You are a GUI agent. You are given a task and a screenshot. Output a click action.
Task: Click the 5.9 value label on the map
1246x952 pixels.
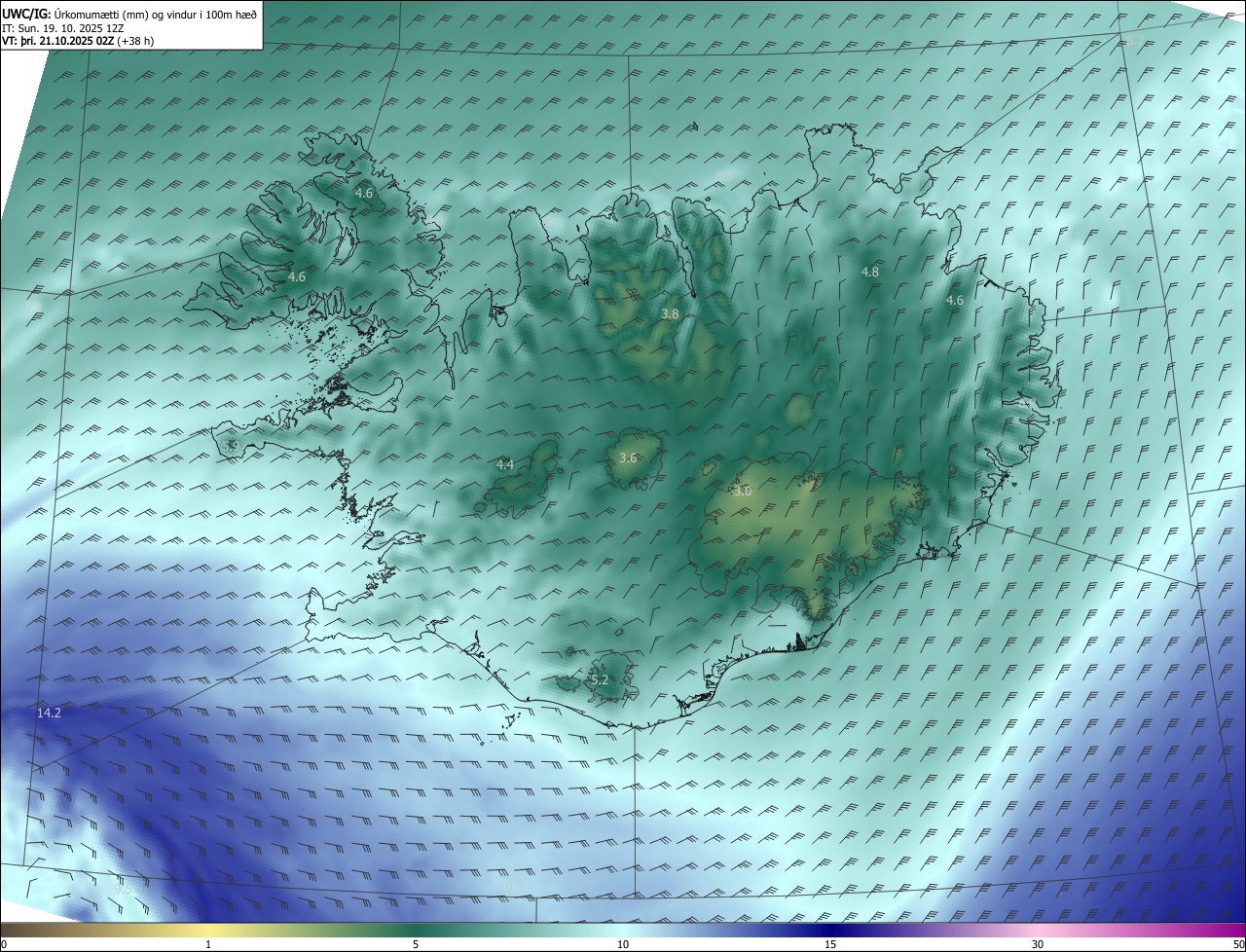coord(231,446)
